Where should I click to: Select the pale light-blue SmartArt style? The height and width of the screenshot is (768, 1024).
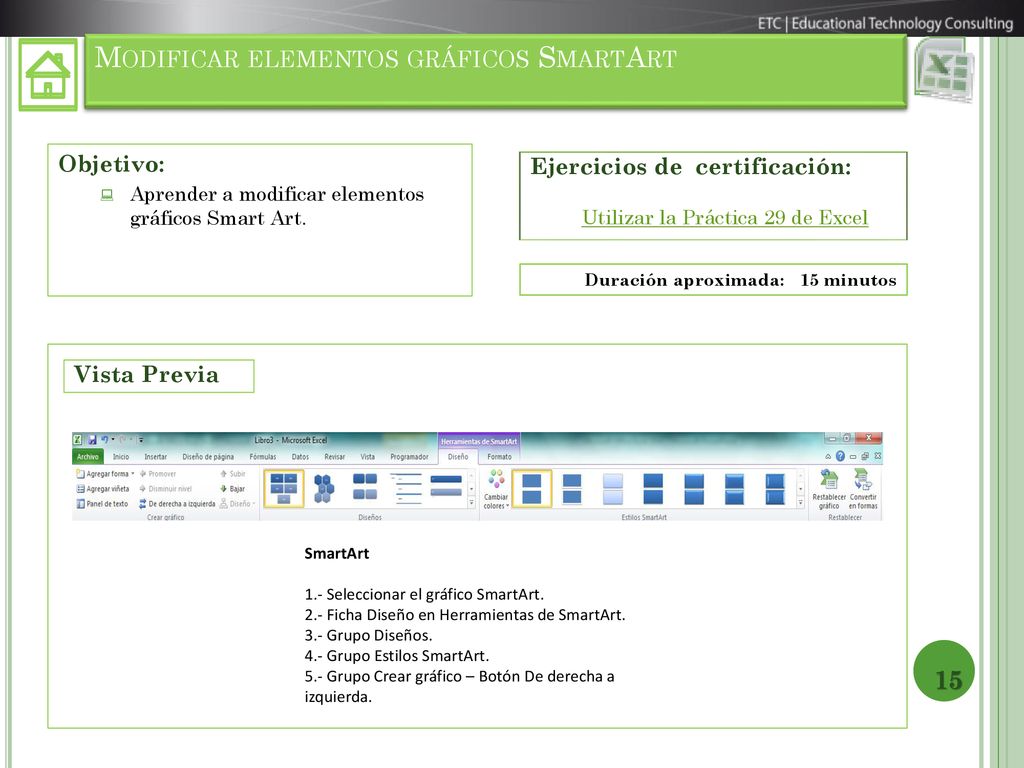[x=613, y=489]
